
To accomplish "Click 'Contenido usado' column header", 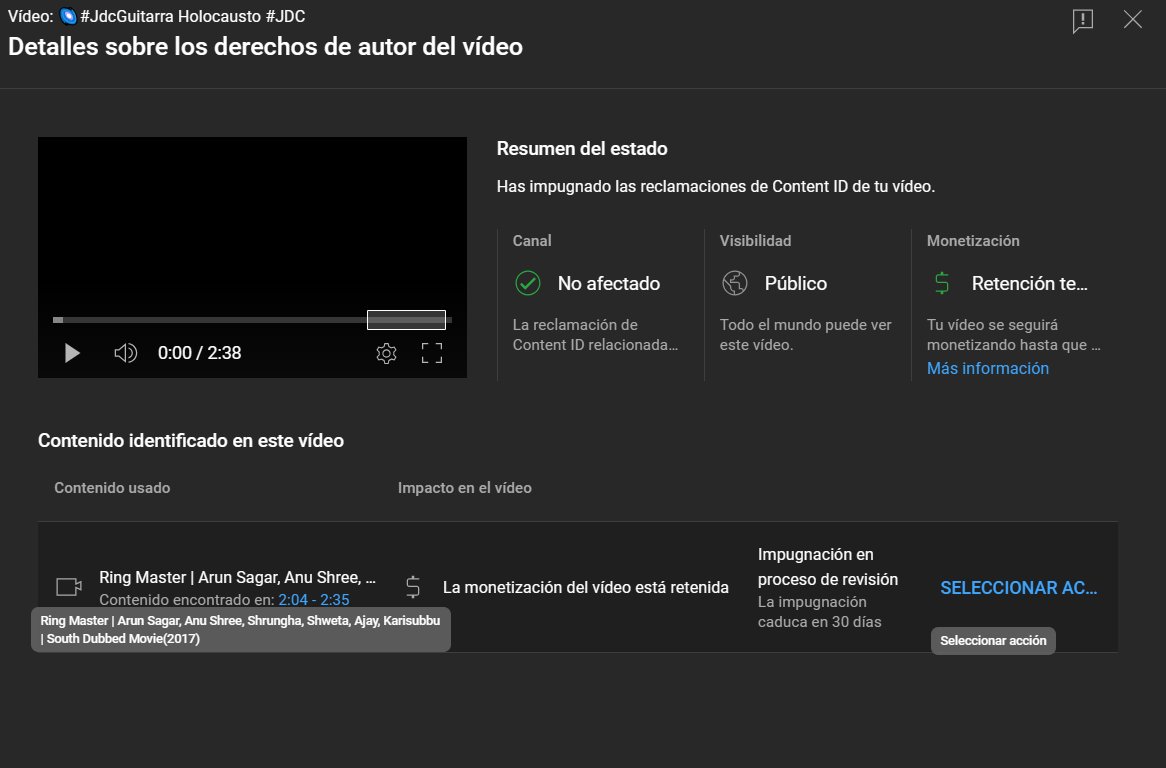I will (112, 488).
